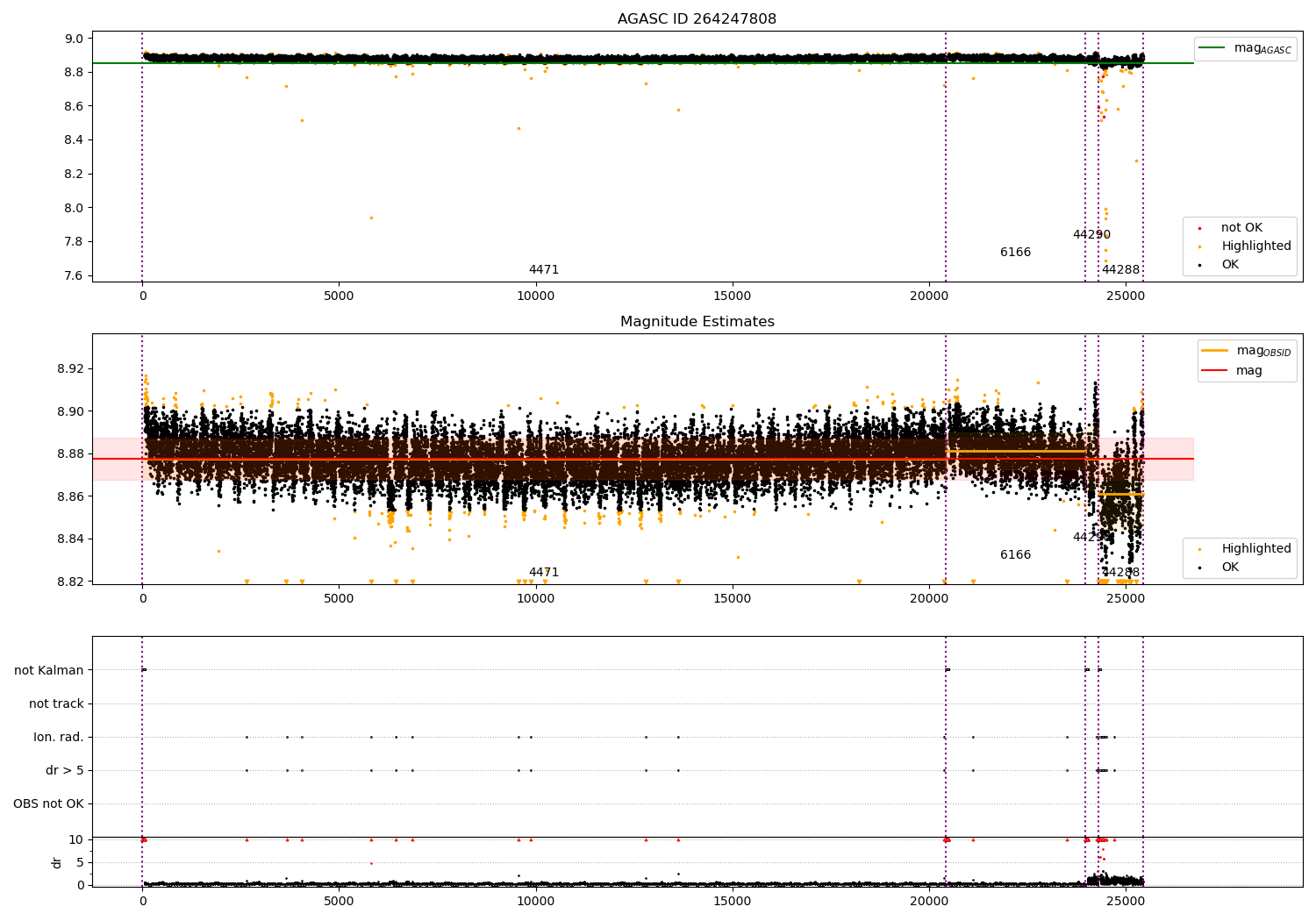Screen dimensions: 1316x921
Task: Click obsid label '4471' in the AGASC ID plot
Action: click(544, 270)
